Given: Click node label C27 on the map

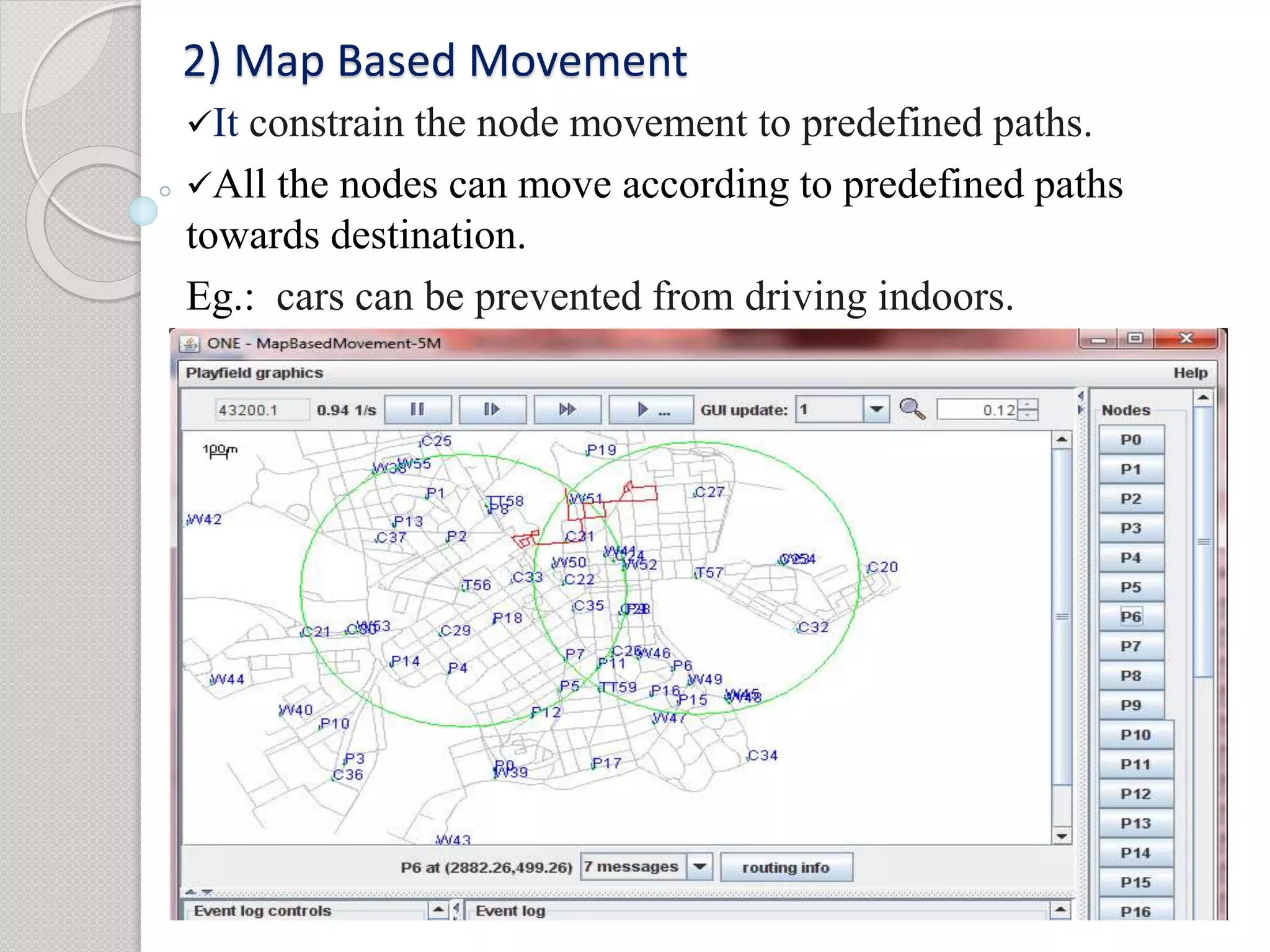Looking at the screenshot, I should pyautogui.click(x=709, y=492).
